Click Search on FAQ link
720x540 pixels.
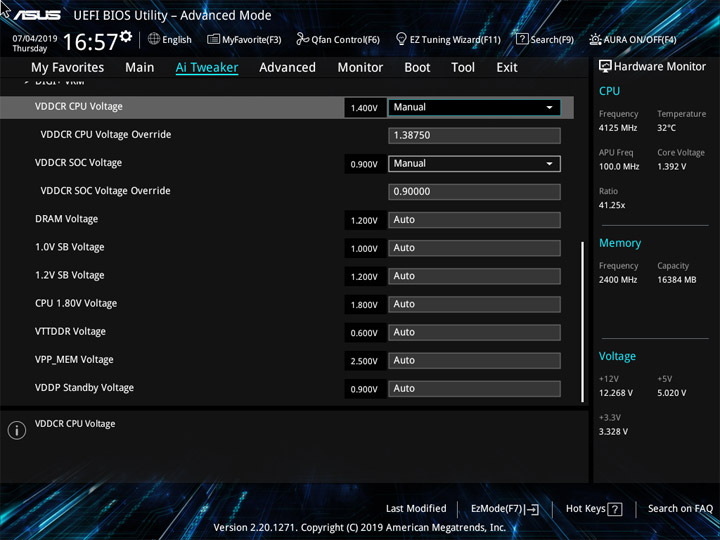pos(680,509)
